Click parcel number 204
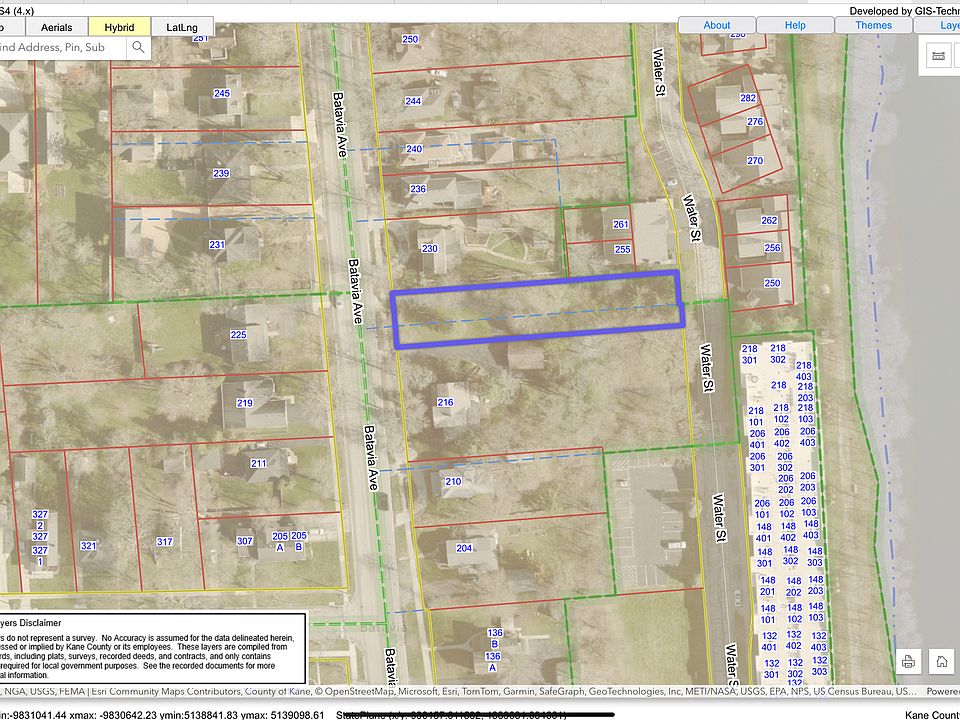 [x=464, y=548]
